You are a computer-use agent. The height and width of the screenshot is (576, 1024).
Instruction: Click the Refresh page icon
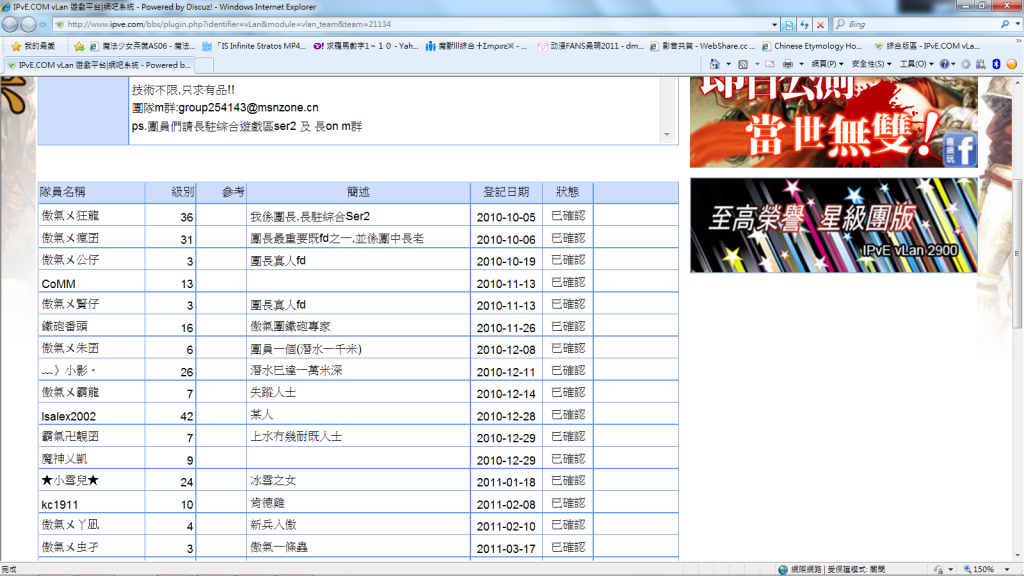point(806,24)
